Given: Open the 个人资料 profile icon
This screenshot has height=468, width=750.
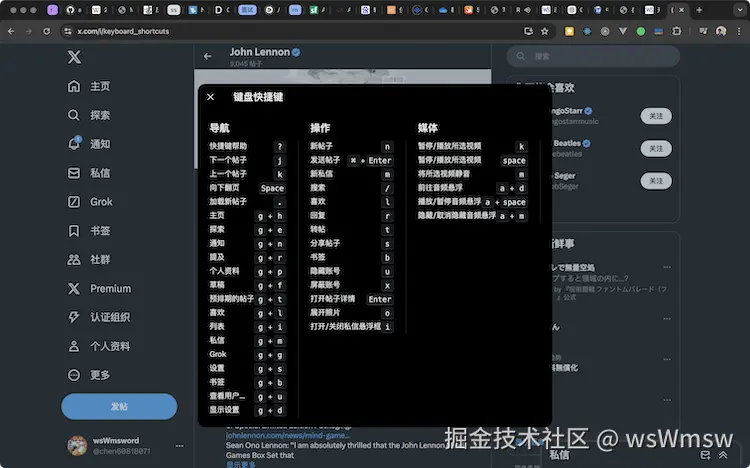Looking at the screenshot, I should coord(74,346).
